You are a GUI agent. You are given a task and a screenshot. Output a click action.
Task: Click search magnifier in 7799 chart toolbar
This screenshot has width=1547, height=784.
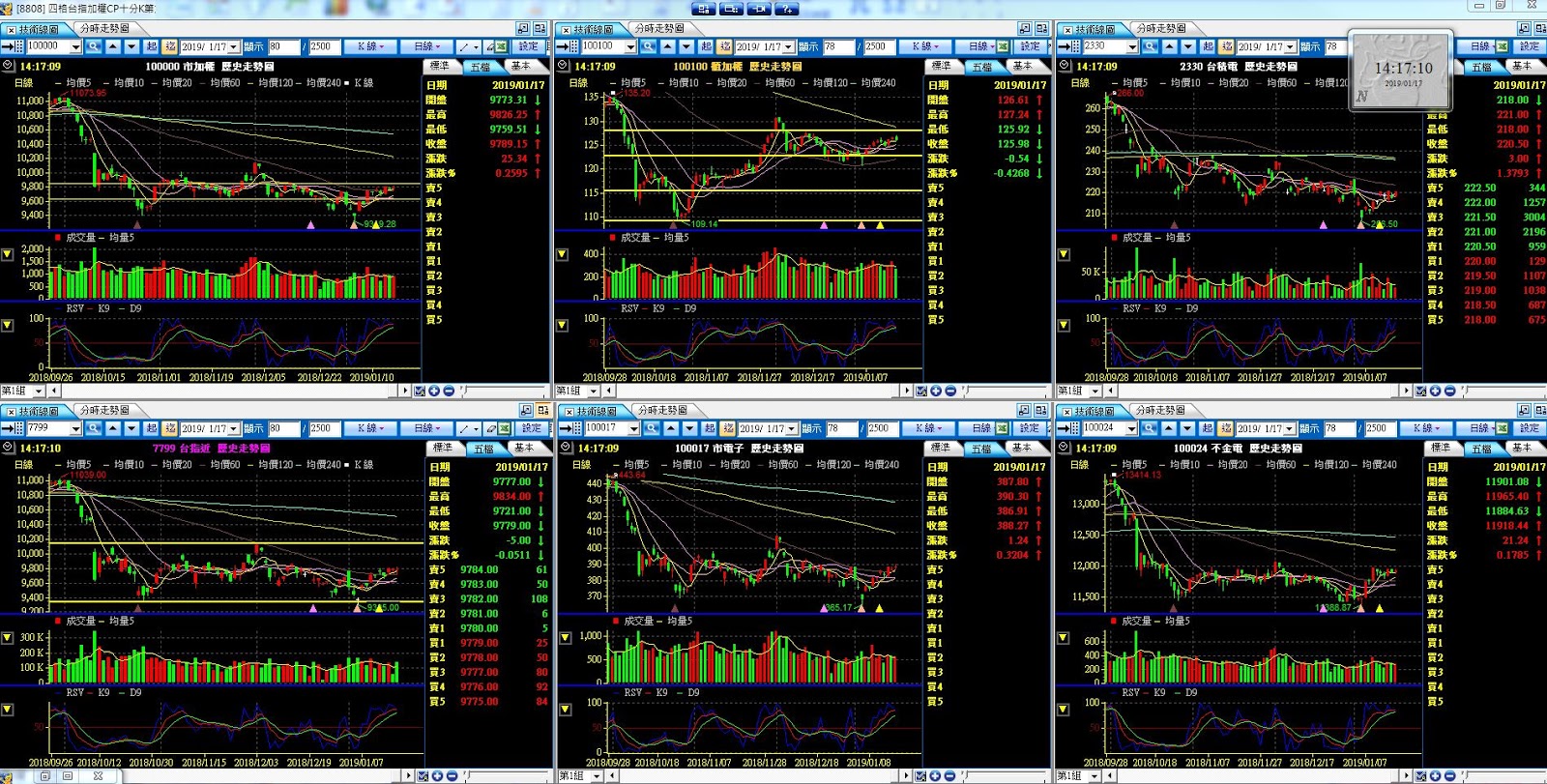coord(94,428)
